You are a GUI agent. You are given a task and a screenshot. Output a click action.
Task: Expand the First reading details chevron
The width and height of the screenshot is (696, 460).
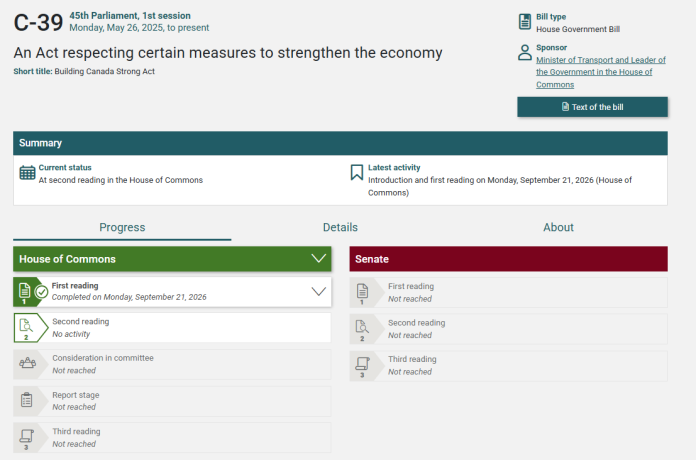click(x=319, y=292)
